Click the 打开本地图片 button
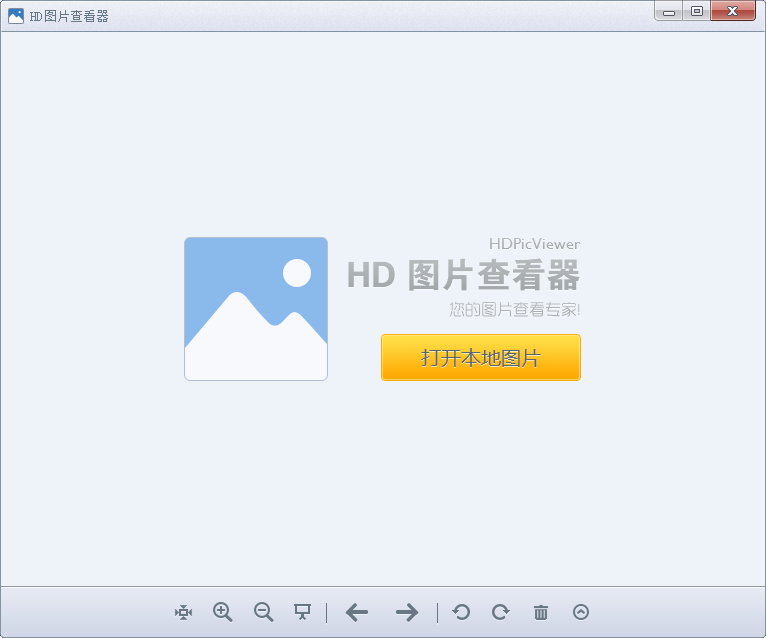The width and height of the screenshot is (766, 638). (x=481, y=358)
